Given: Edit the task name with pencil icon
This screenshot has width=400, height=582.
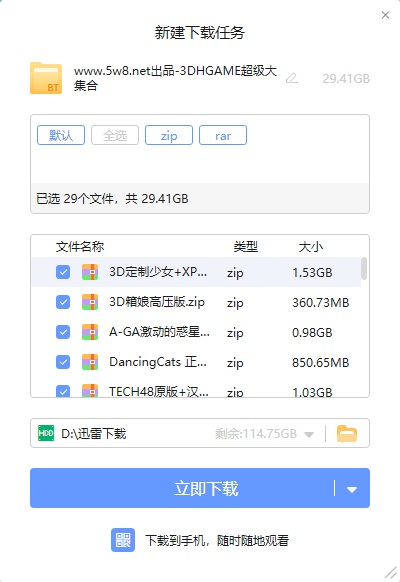Looking at the screenshot, I should coord(292,78).
